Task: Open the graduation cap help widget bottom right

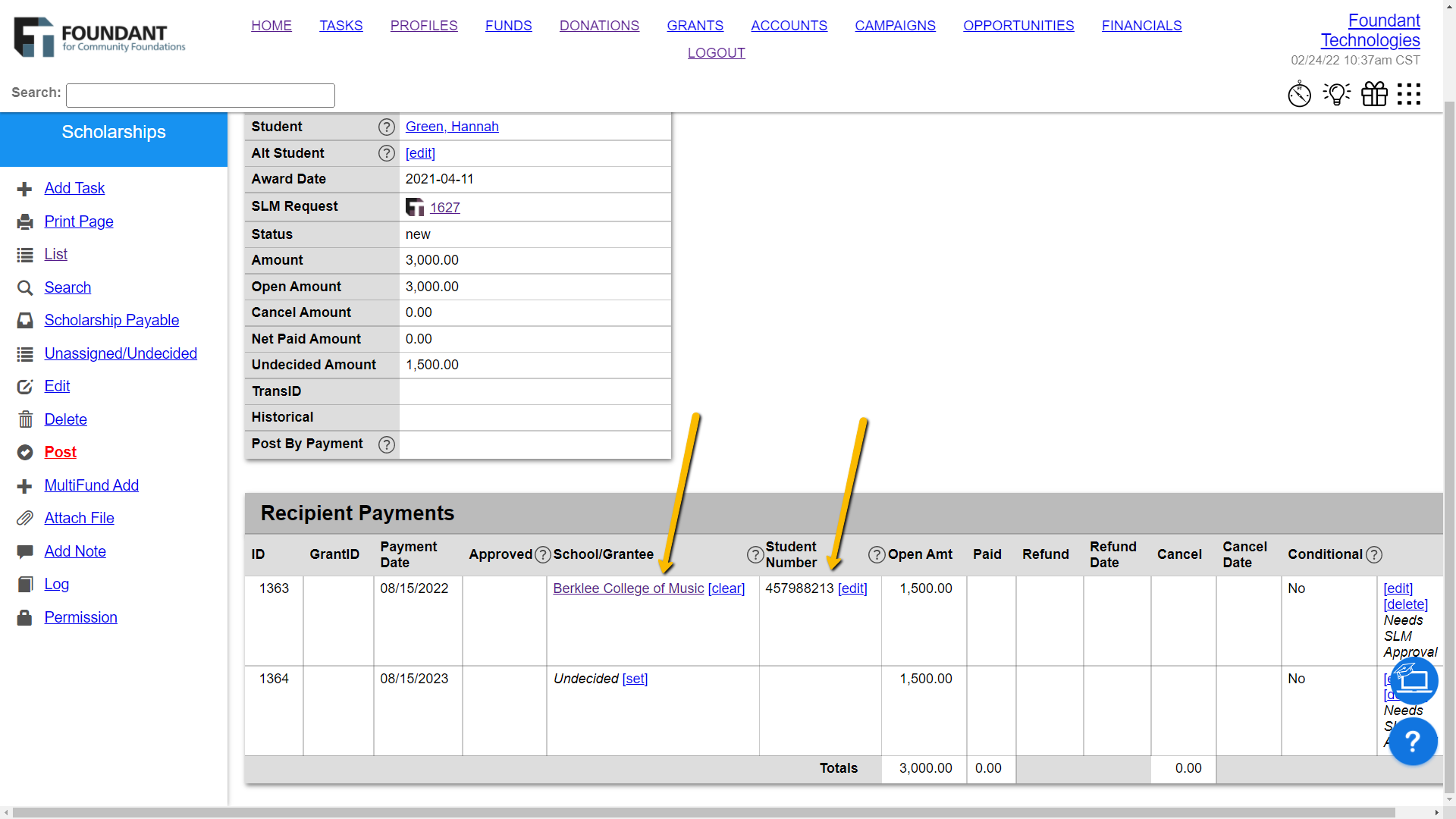Action: pos(1412,681)
